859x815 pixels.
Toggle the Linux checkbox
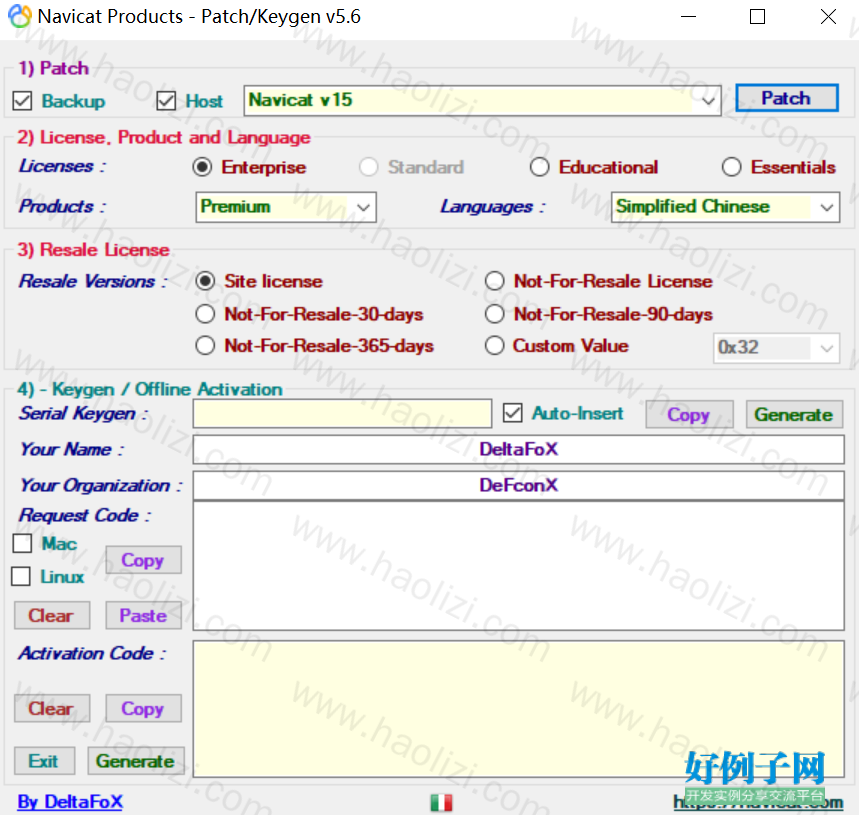point(21,576)
